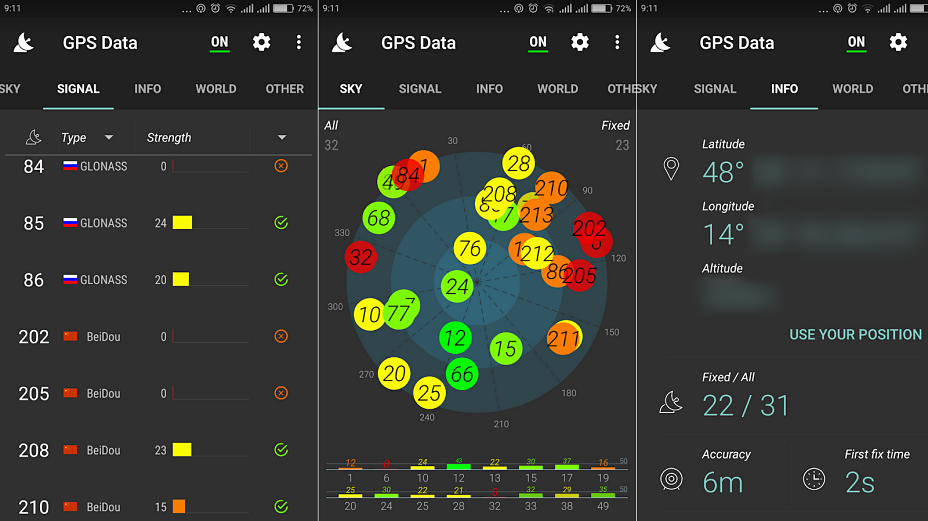Viewport: 928px width, 521px height.
Task: Click the clock icon for First fix time
Action: (814, 479)
